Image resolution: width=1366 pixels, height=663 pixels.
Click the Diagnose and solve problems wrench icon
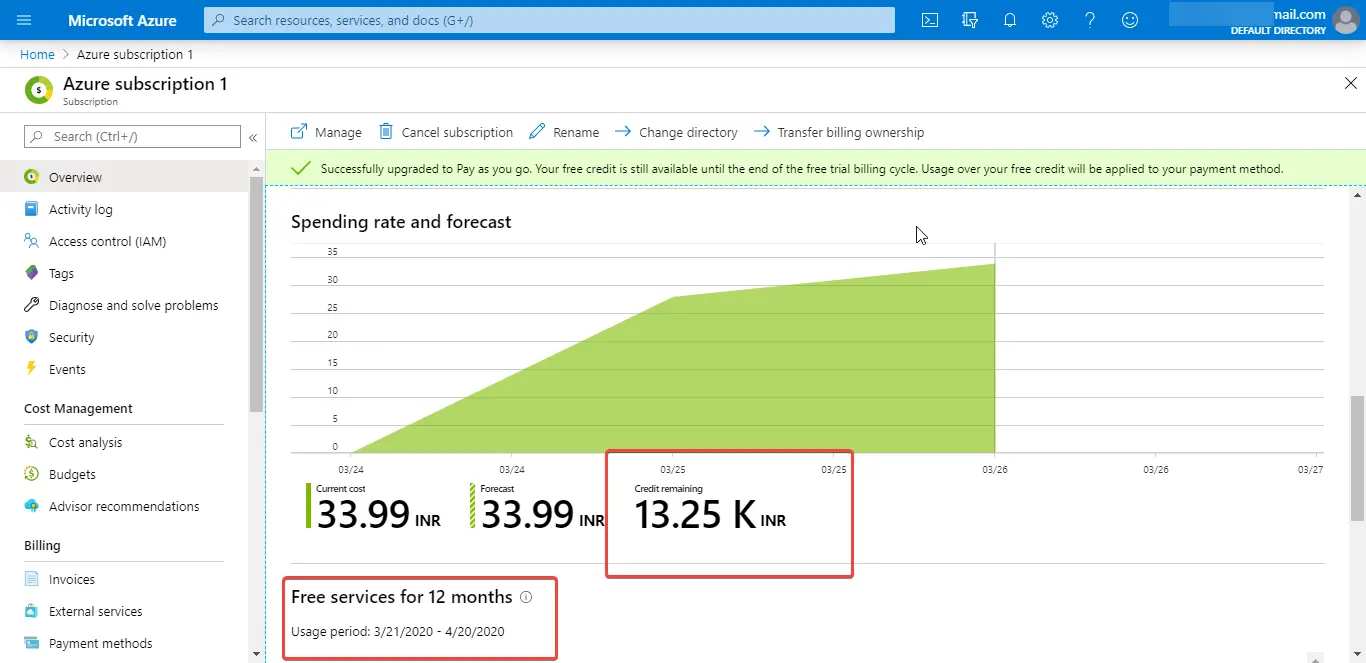(x=32, y=305)
